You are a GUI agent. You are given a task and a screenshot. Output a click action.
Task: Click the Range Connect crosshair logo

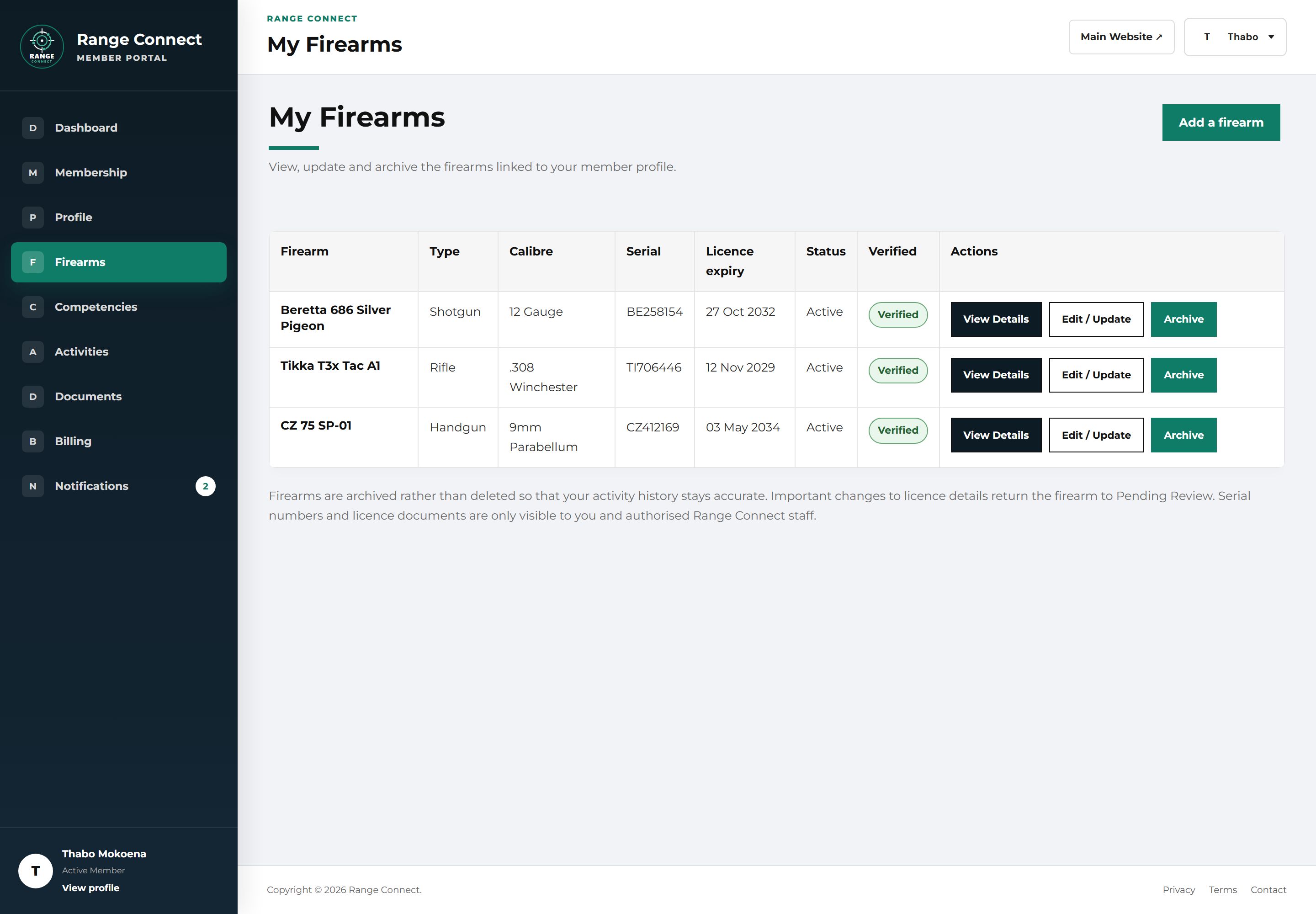[42, 47]
